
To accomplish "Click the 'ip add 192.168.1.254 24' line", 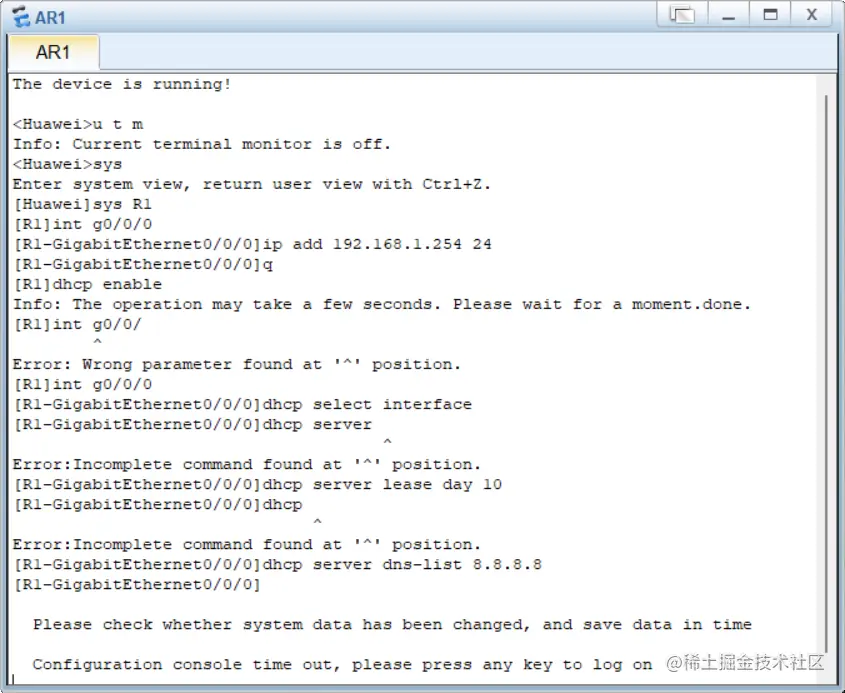I will coord(252,244).
